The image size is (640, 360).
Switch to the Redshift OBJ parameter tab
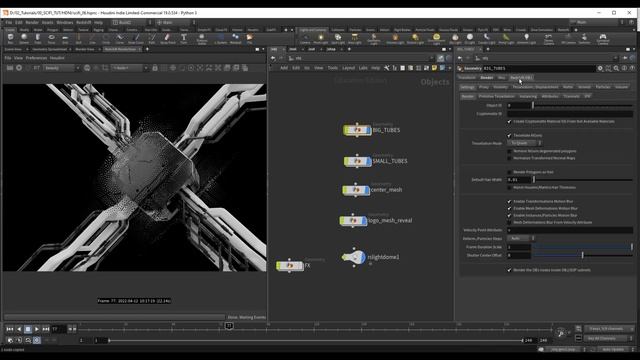click(x=521, y=78)
